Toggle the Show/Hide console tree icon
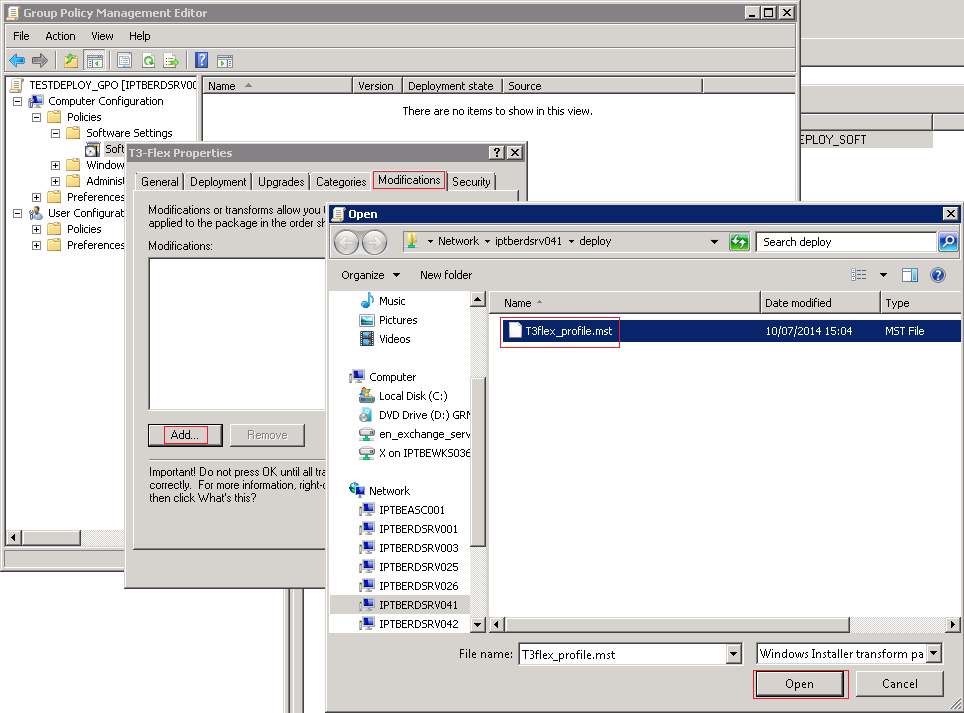The width and height of the screenshot is (964, 713). tap(94, 60)
